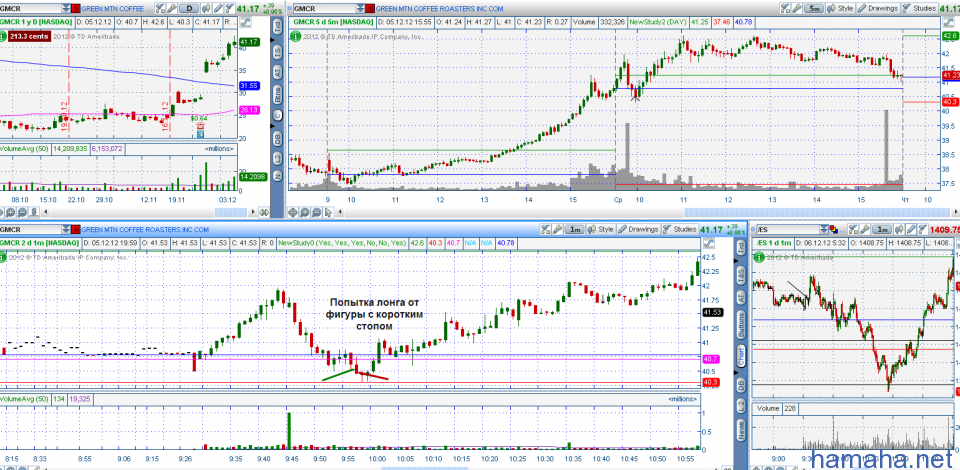Open the Btns side tab
This screenshot has height=470, width=960.
pos(277,95)
